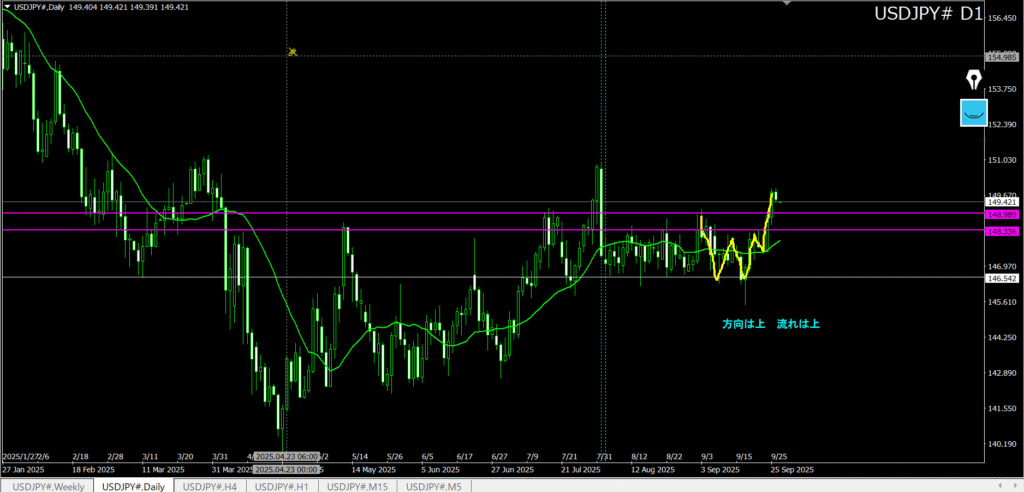Image resolution: width=1024 pixels, height=492 pixels.
Task: Select the USDJPY#,Daily tab
Action: click(134, 485)
